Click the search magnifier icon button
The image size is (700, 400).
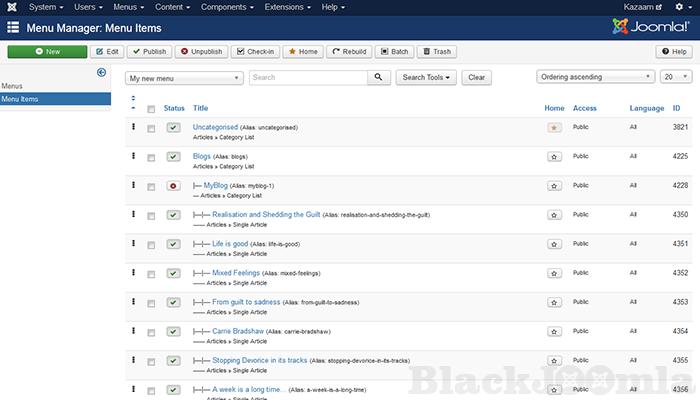tap(381, 77)
